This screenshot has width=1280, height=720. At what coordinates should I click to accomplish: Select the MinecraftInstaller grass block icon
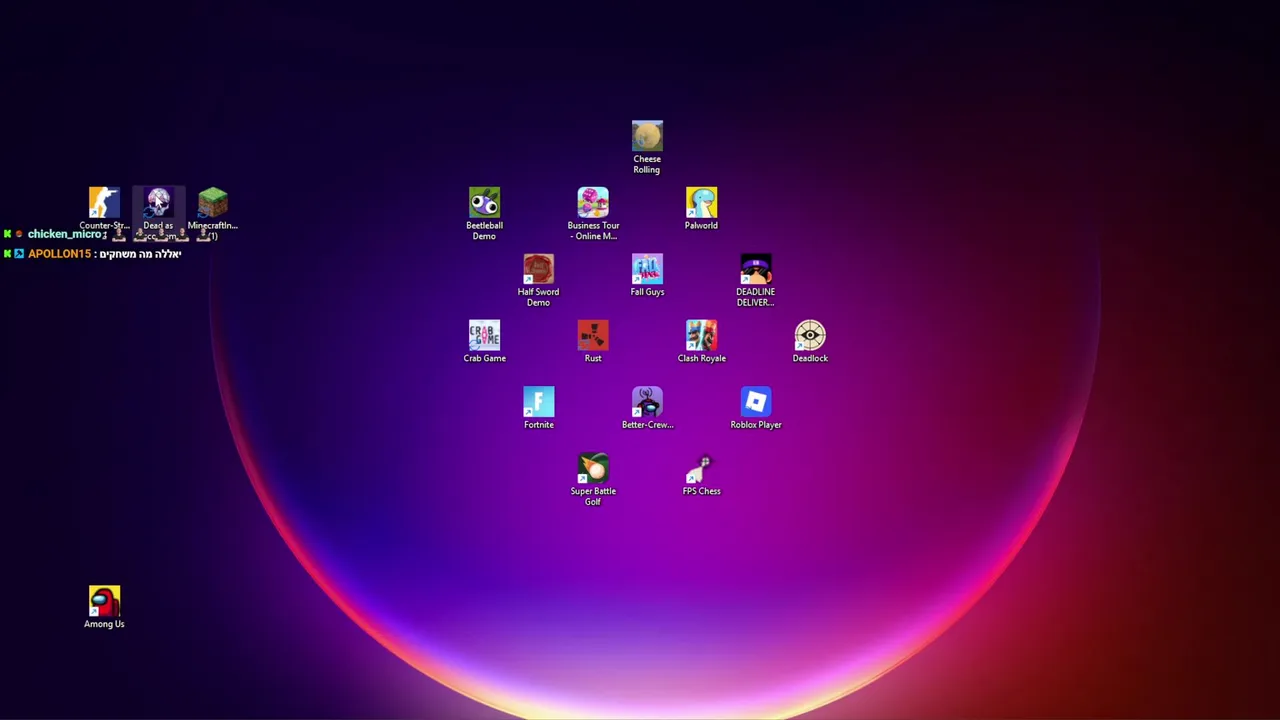tap(212, 203)
